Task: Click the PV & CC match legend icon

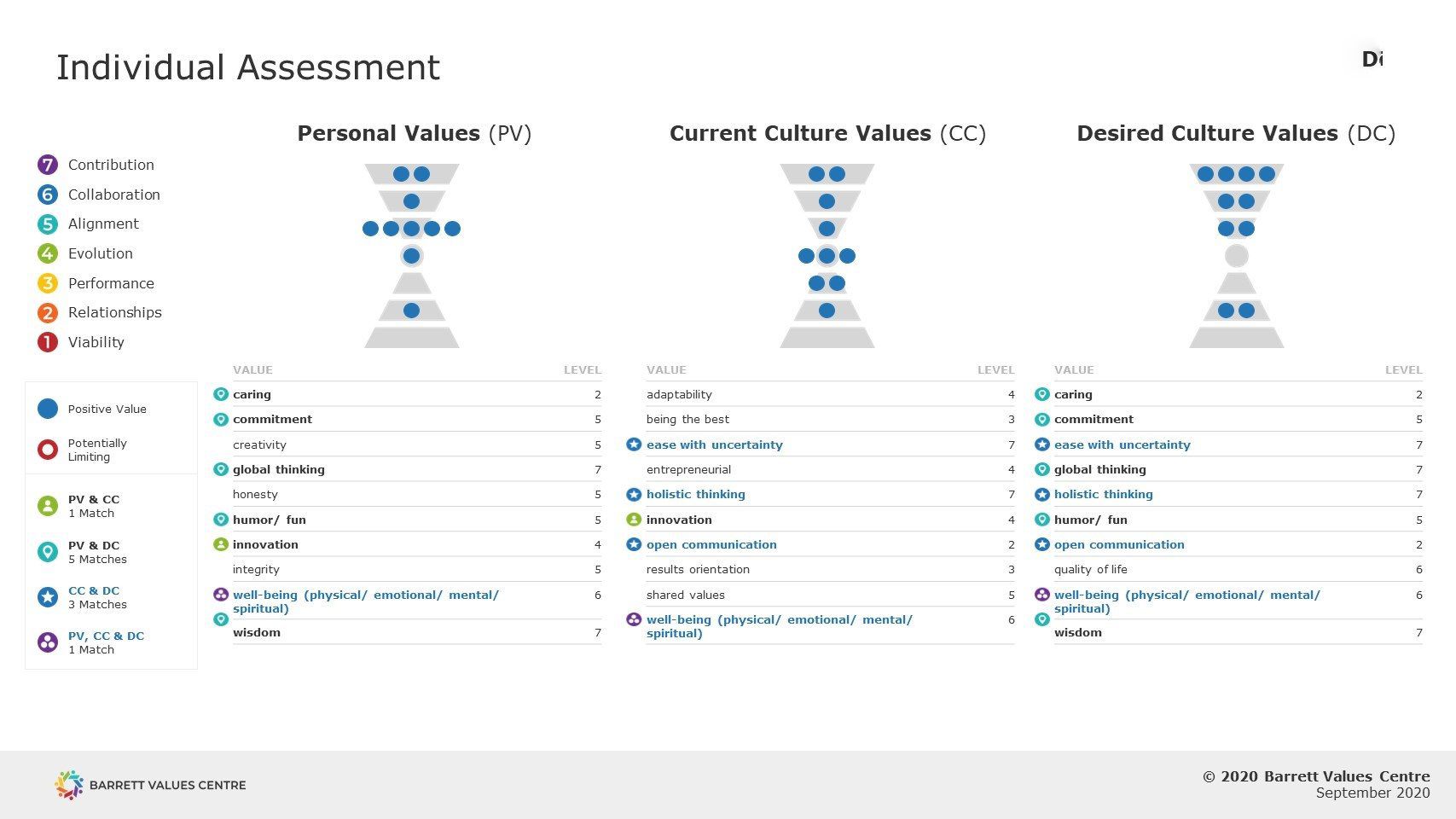Action: tap(48, 506)
